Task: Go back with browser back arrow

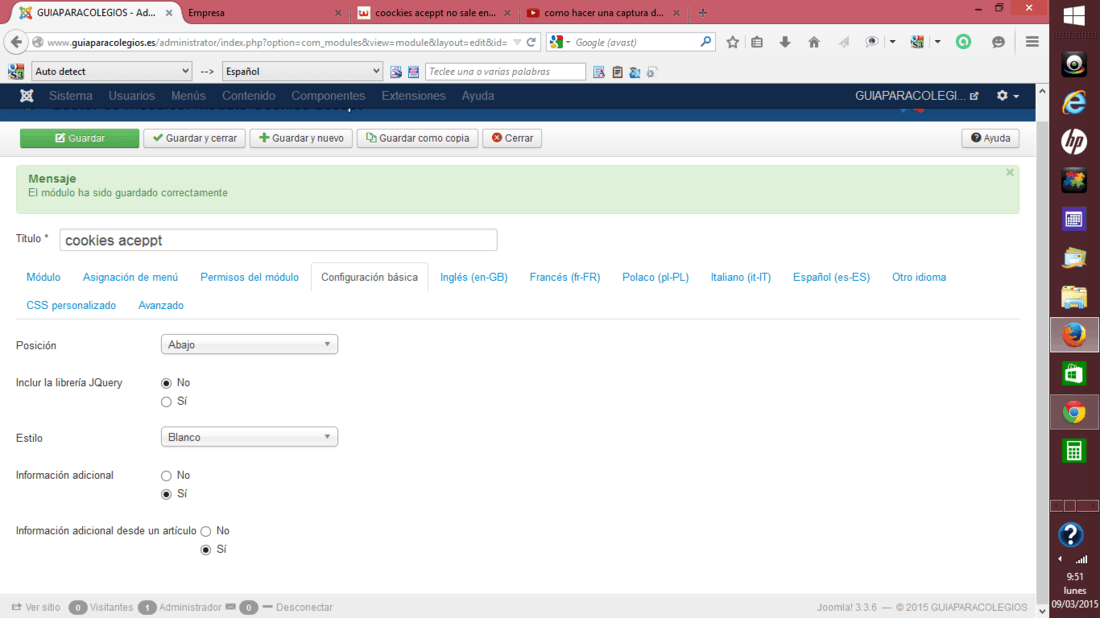Action: pyautogui.click(x=15, y=42)
